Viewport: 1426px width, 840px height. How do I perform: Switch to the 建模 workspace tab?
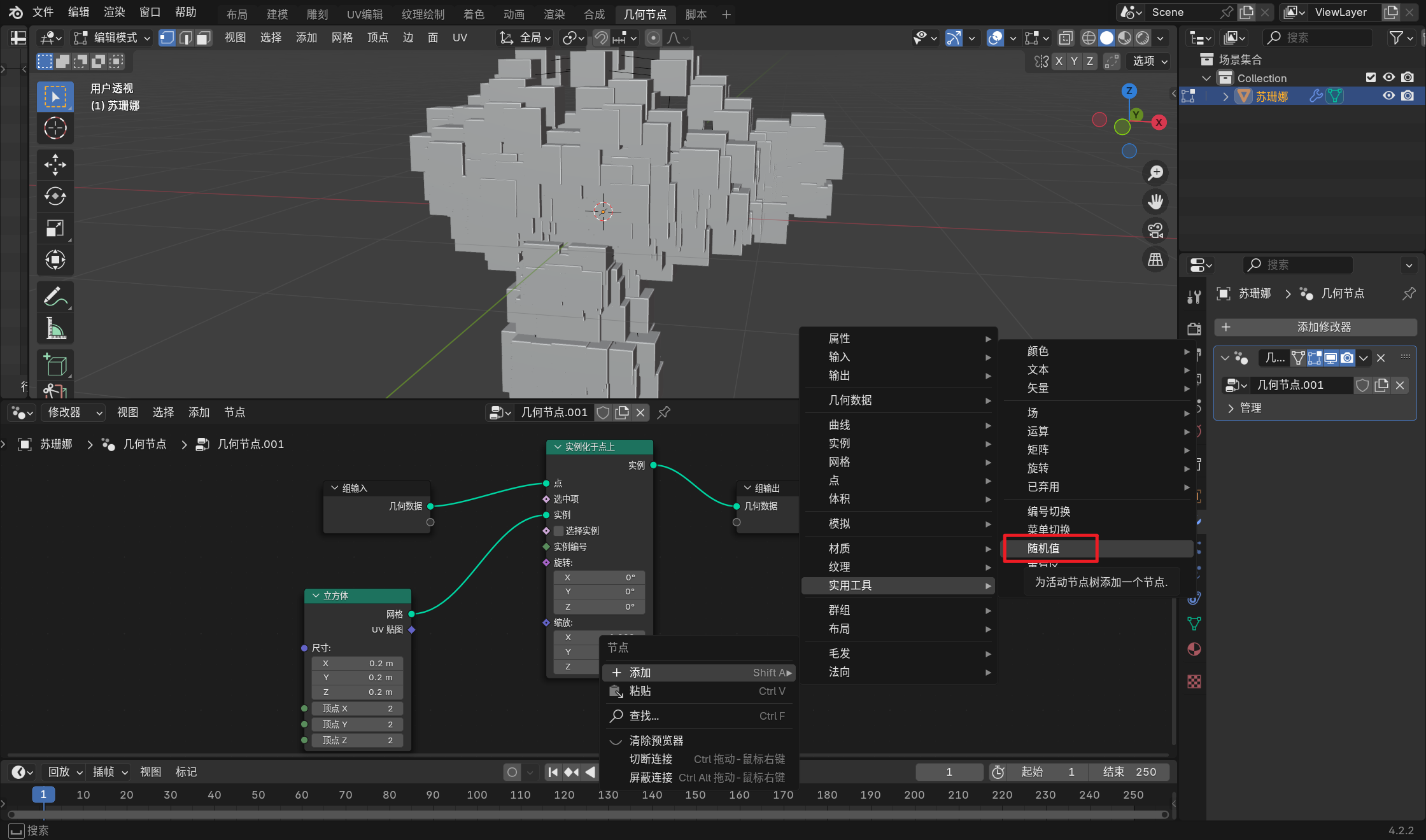(277, 14)
